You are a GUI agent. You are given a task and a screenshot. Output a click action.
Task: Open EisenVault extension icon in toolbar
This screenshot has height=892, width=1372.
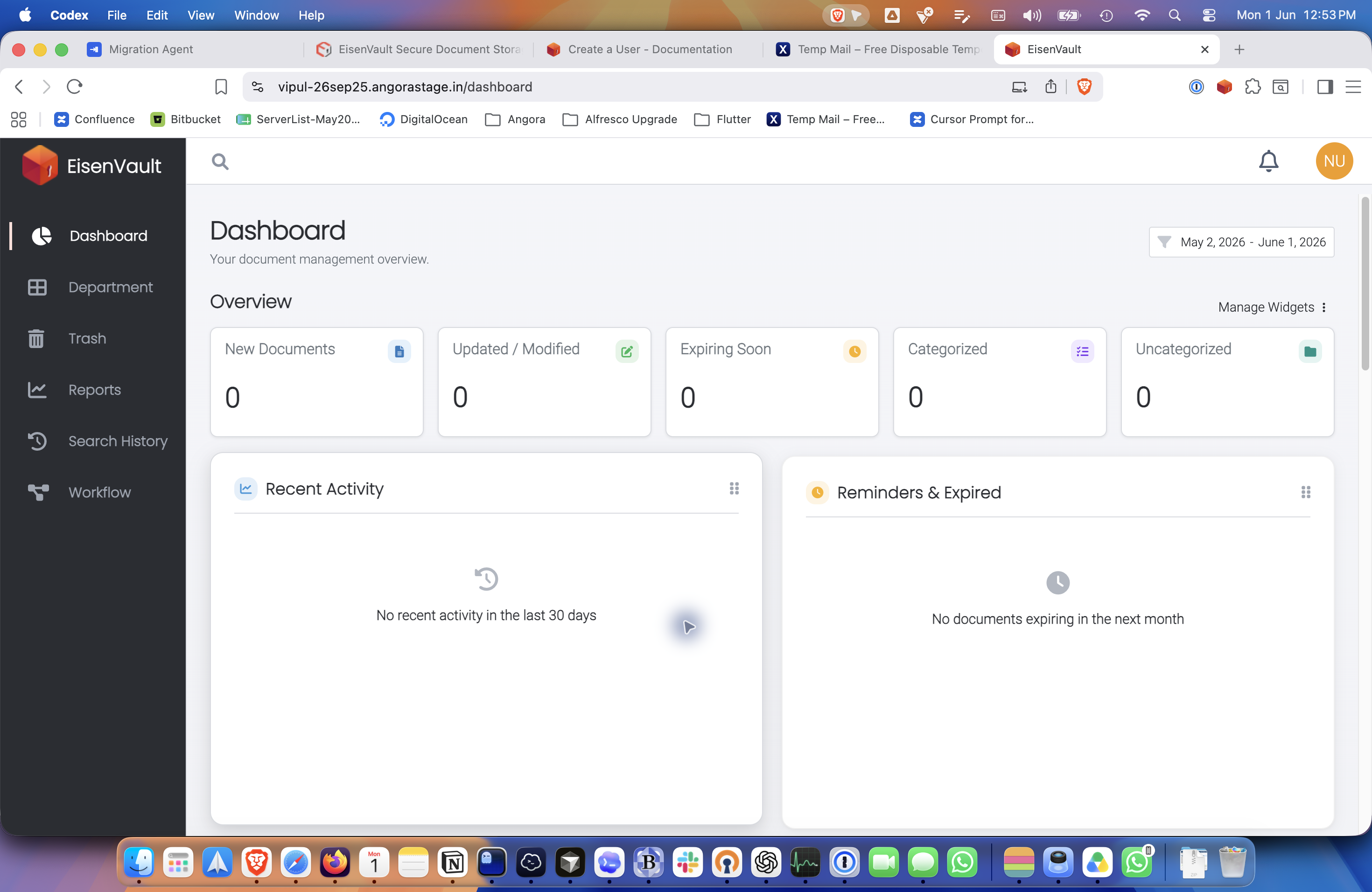tap(1224, 87)
